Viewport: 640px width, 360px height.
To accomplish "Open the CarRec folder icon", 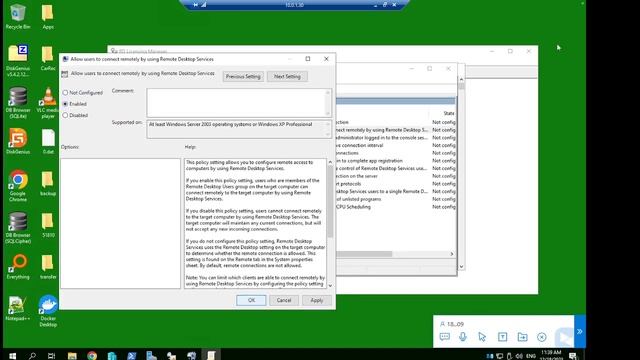I will point(48,58).
